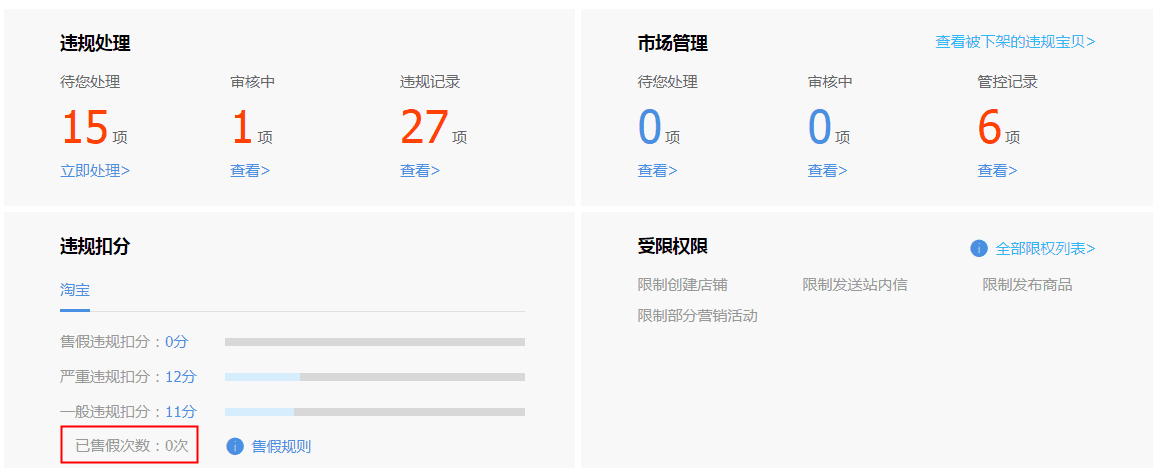
Task: Click the 管控记录 label
Action: 1007,82
